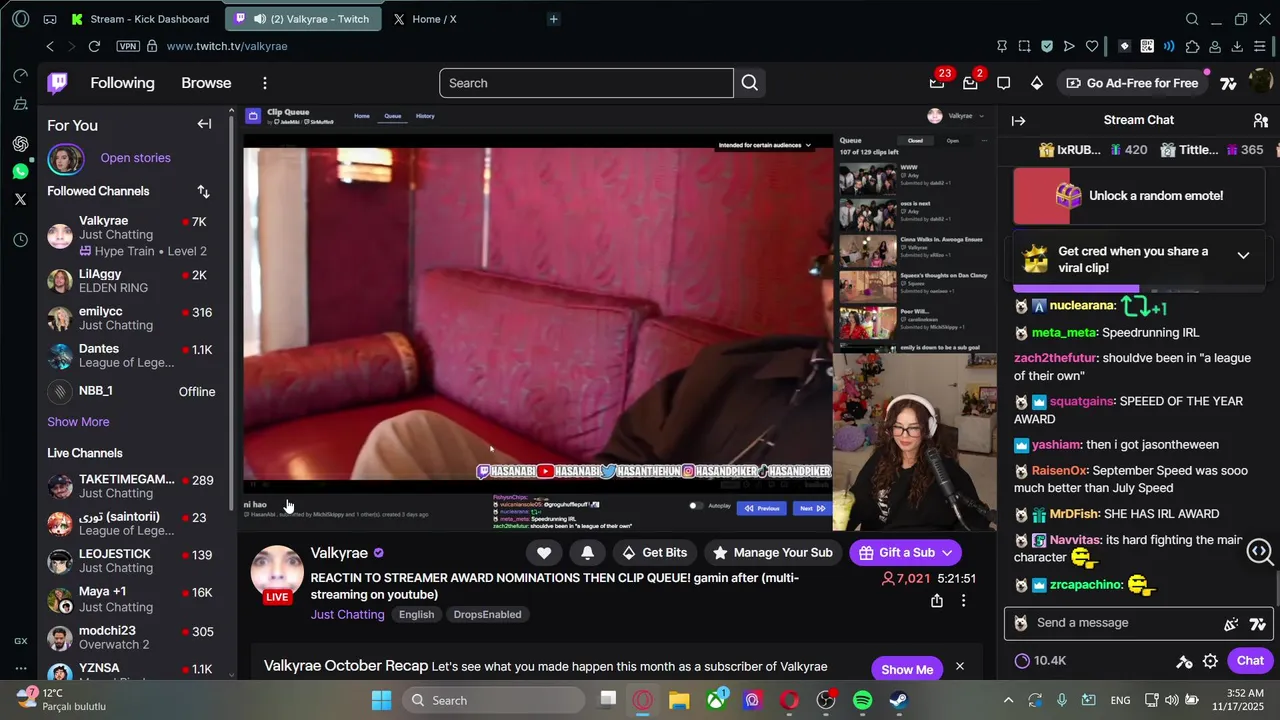Click the heart unfollow icon
Viewport: 1280px width, 720px height.
(x=544, y=553)
